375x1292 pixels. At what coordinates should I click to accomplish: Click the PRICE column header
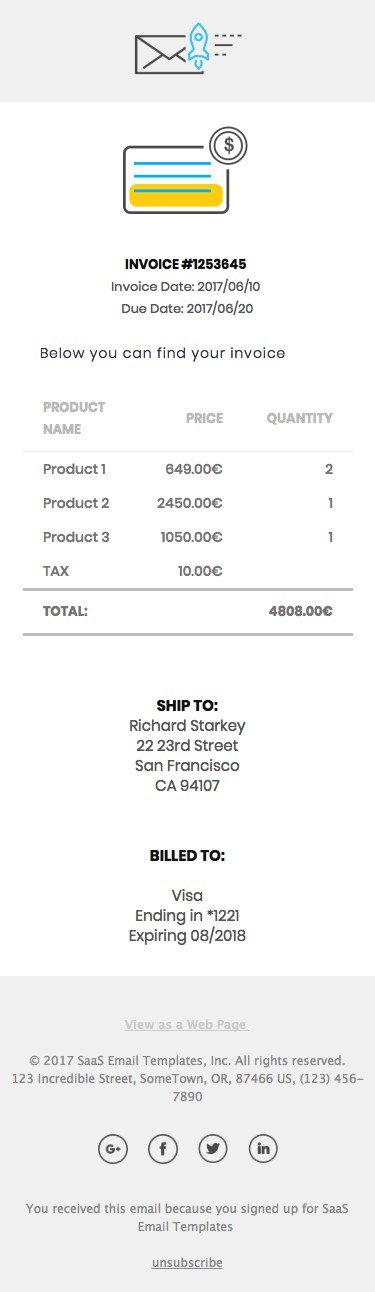pos(204,418)
